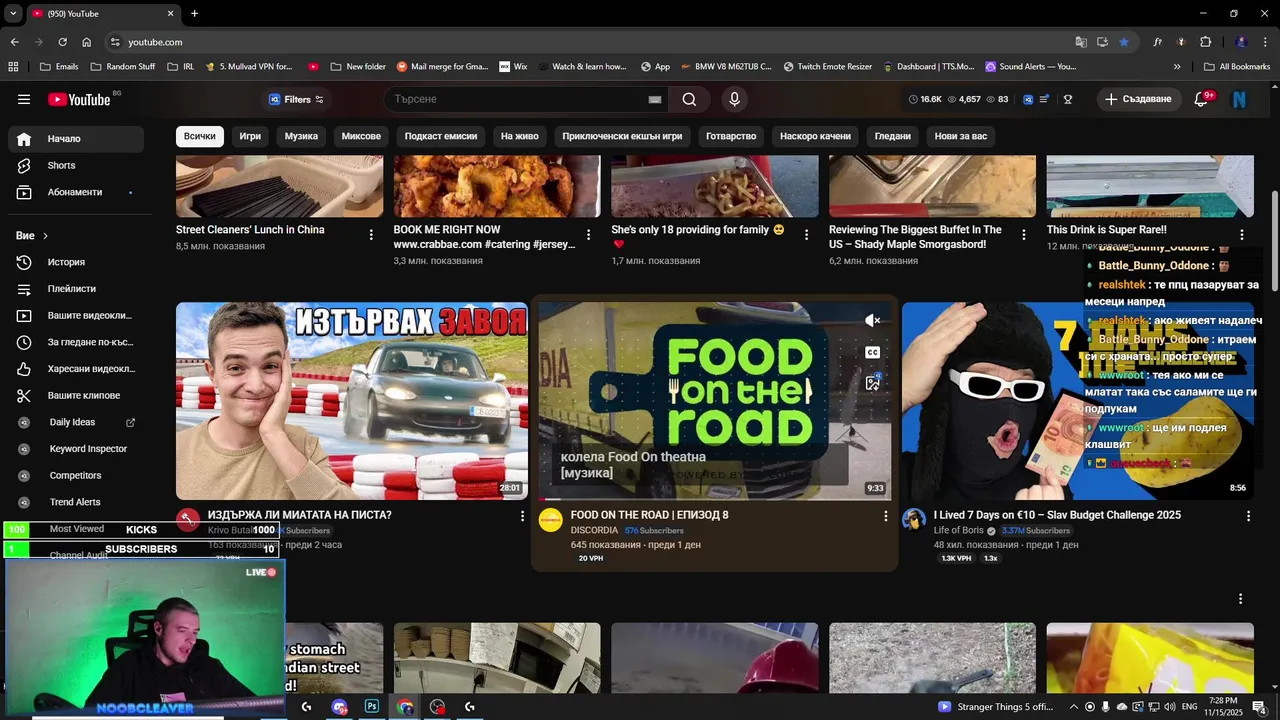This screenshot has width=1280, height=720.
Task: Open more options for Street Cleaners' Lunch video
Action: 371,235
